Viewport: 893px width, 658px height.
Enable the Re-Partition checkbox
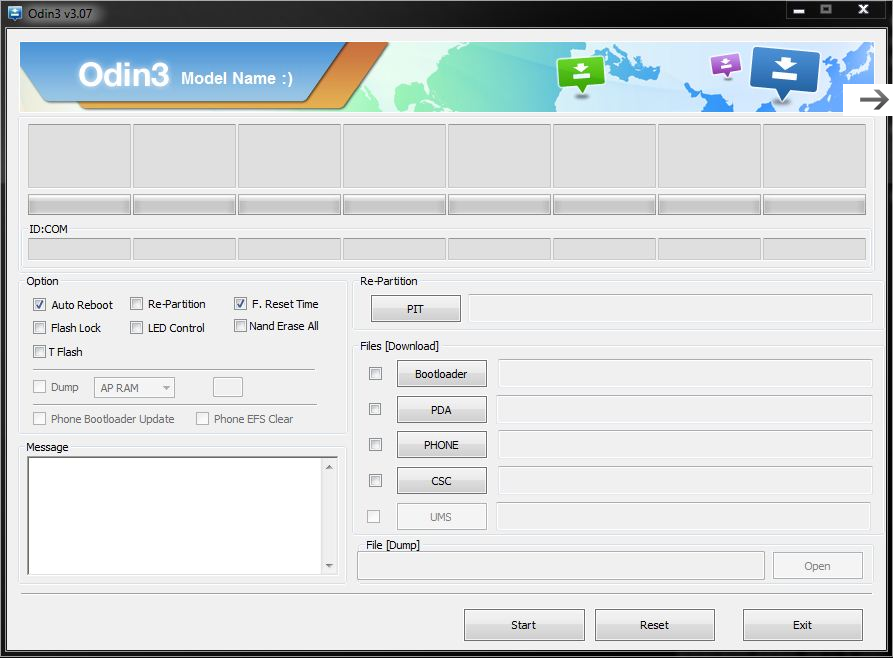click(136, 304)
